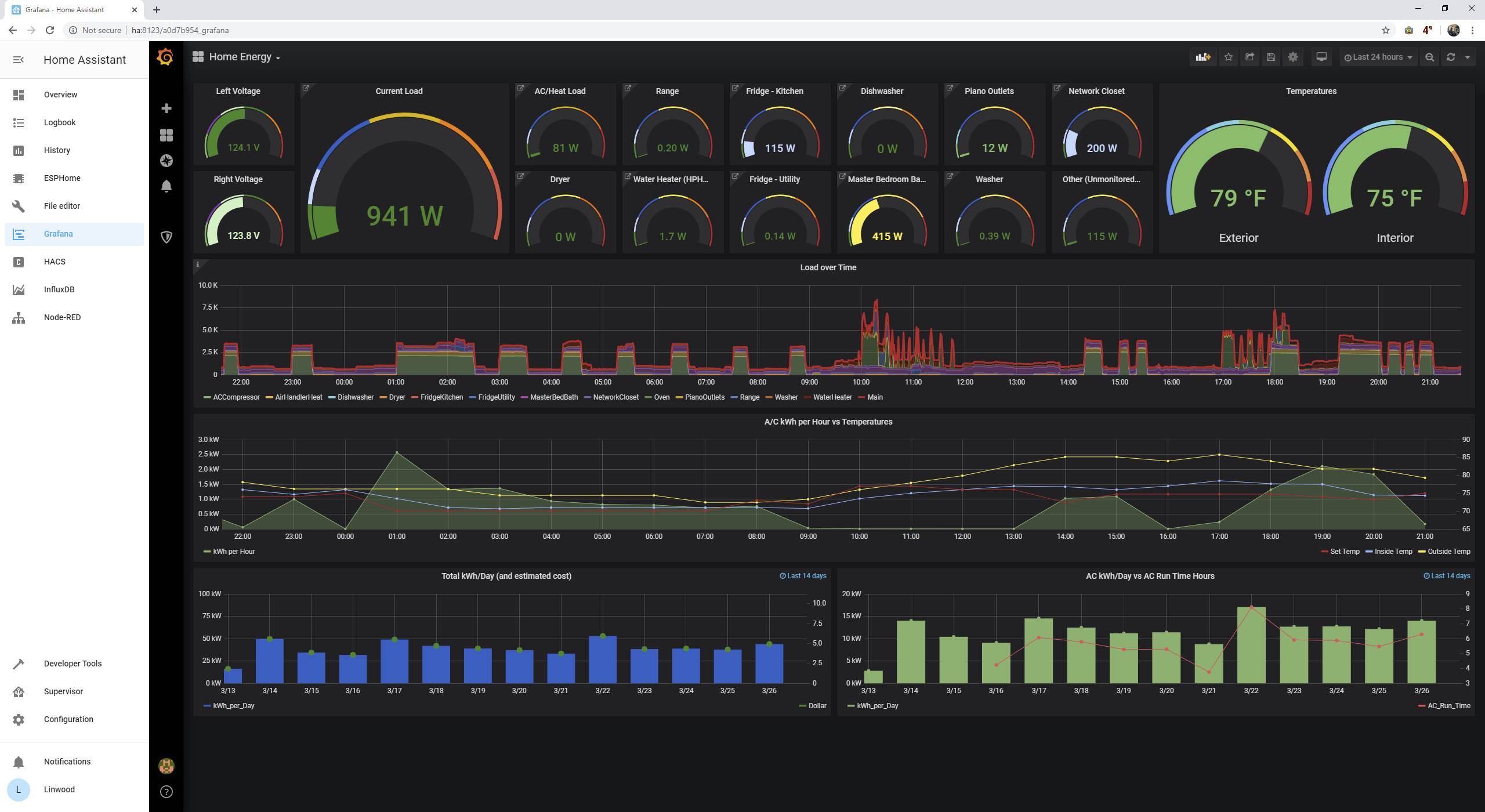Click the Total kWh/Day panel title
The height and width of the screenshot is (812, 1485).
[506, 576]
